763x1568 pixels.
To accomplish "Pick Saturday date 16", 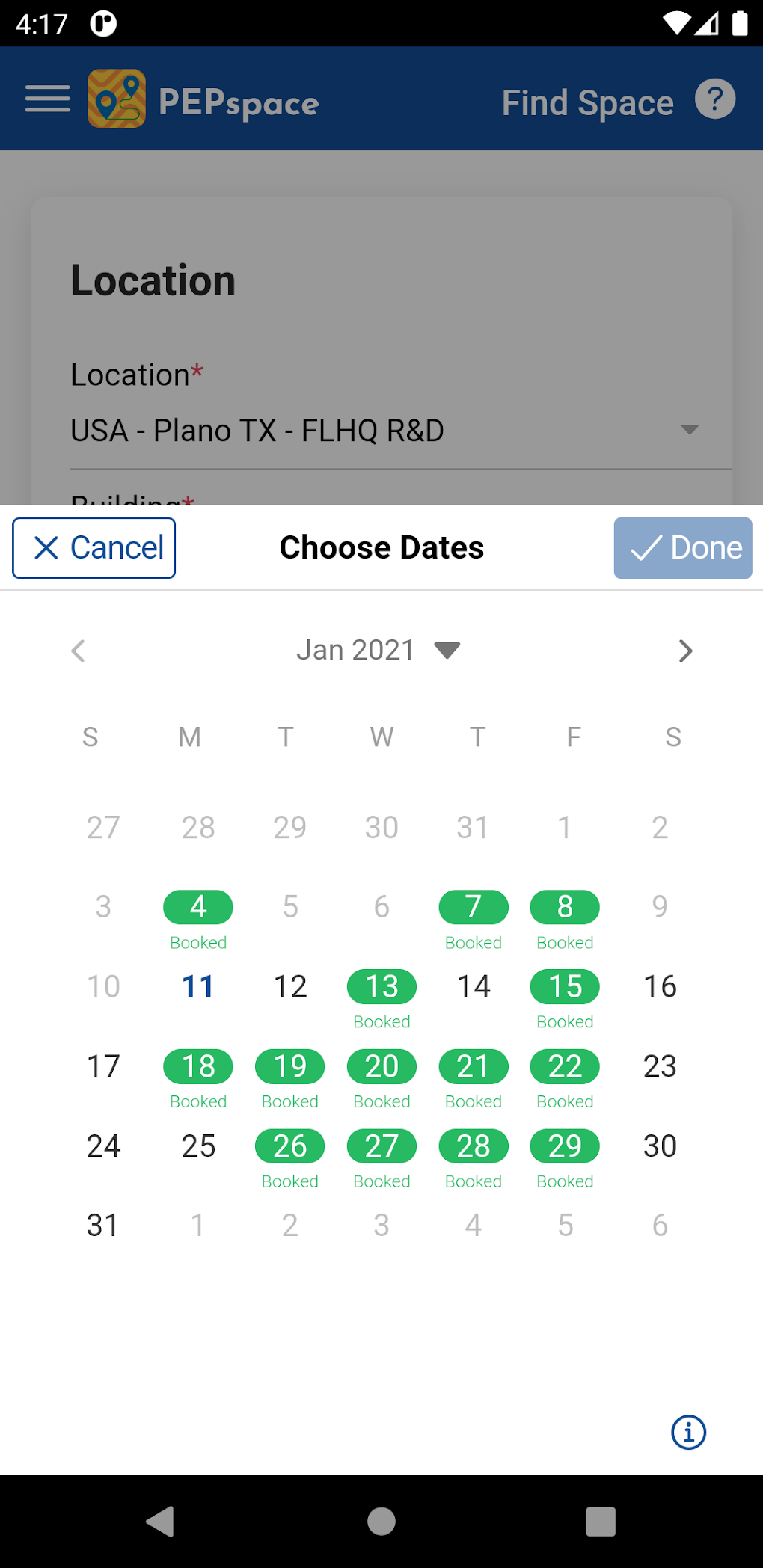I will click(x=660, y=986).
